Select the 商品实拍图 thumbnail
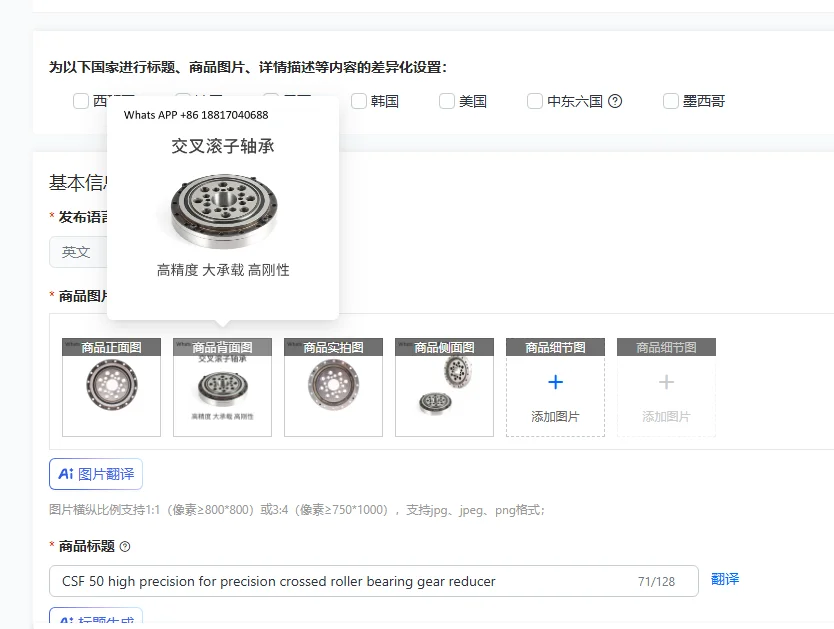Screen dimensions: 834x629 333,387
